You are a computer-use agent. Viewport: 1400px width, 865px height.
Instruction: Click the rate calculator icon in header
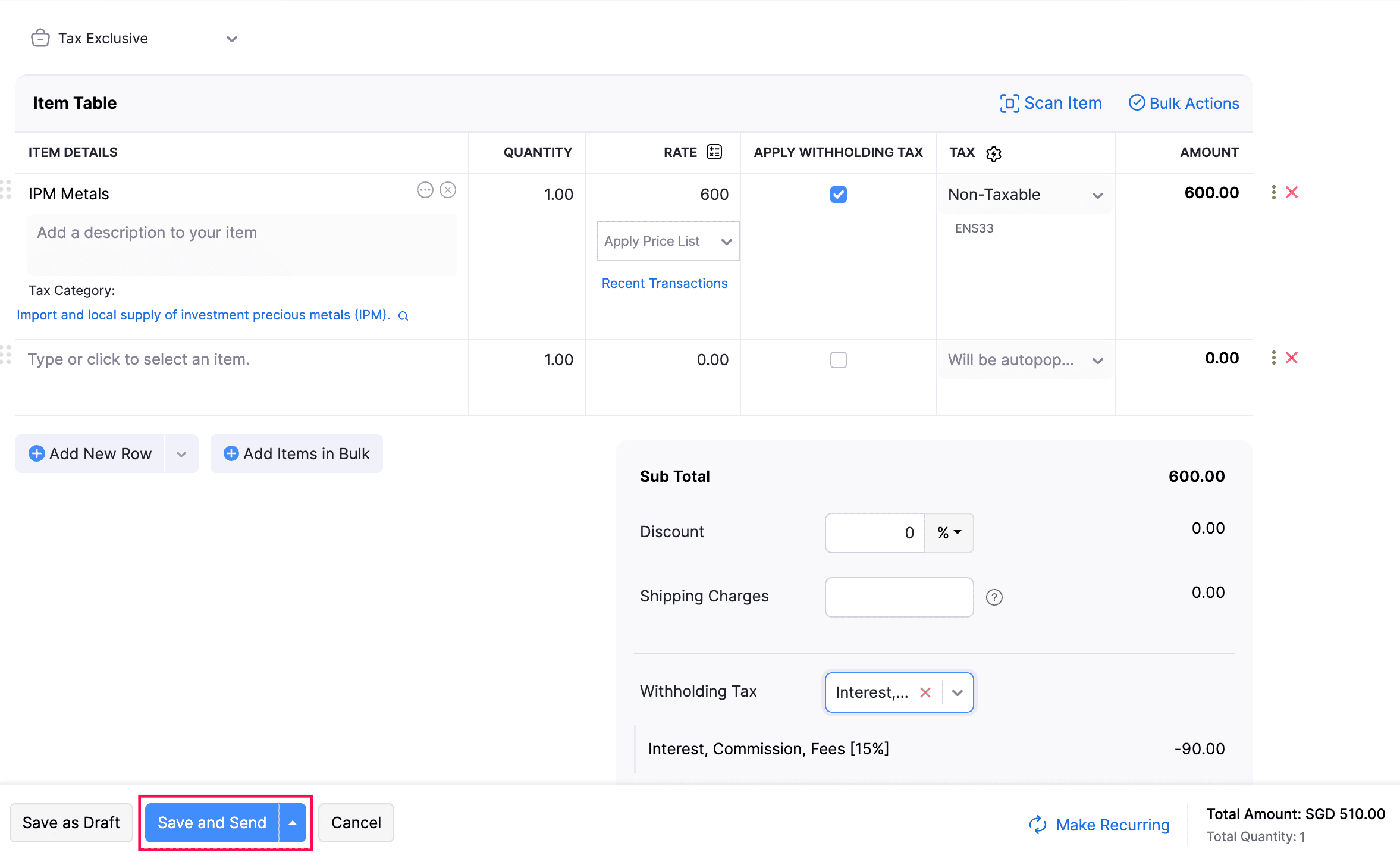tap(714, 152)
